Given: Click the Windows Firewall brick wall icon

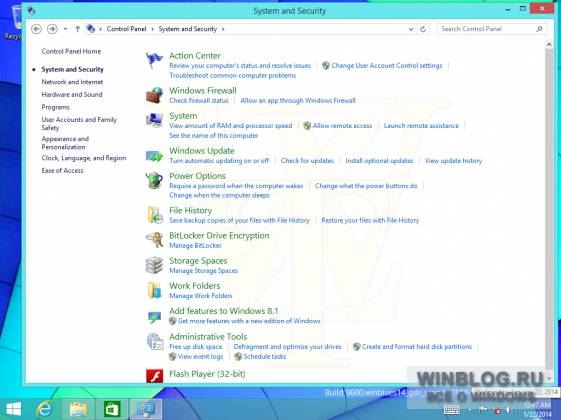Looking at the screenshot, I should tap(154, 95).
